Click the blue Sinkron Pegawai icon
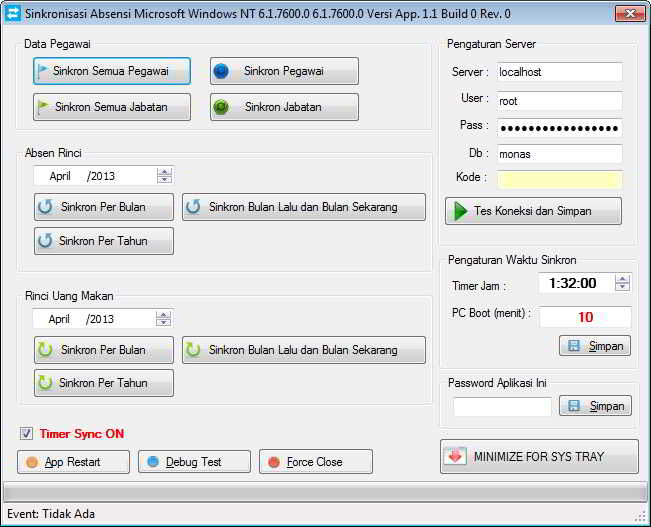 (x=222, y=71)
